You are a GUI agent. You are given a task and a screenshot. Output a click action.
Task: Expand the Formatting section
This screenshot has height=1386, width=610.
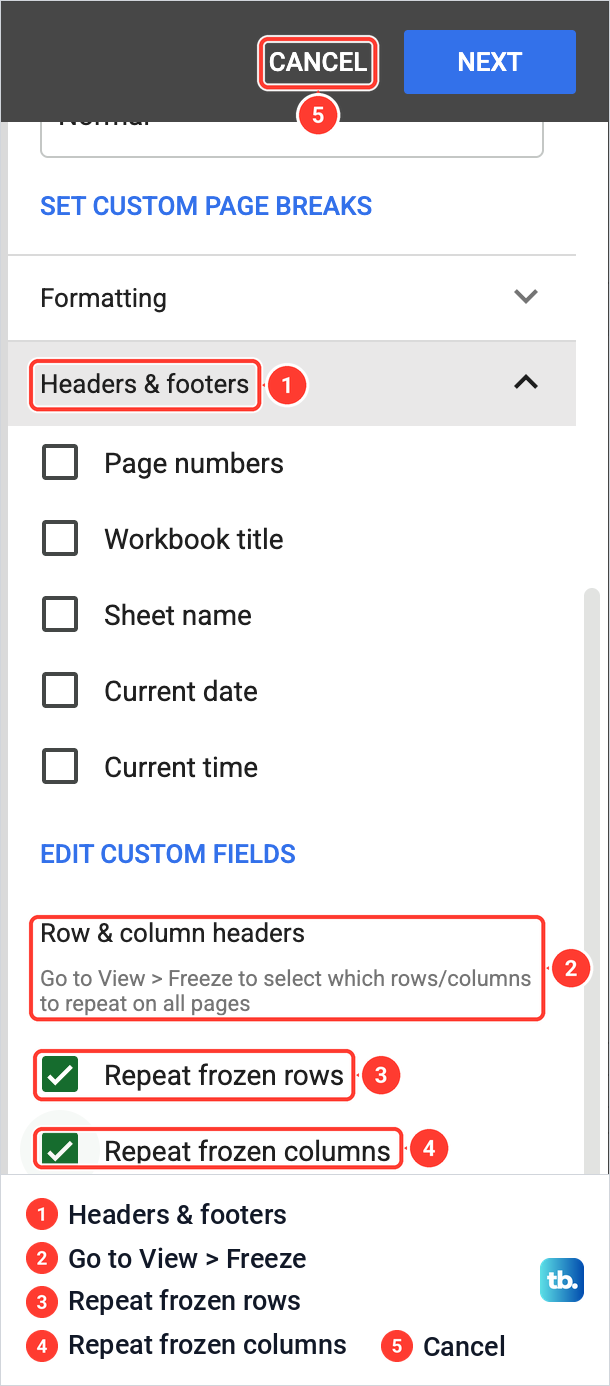(292, 298)
